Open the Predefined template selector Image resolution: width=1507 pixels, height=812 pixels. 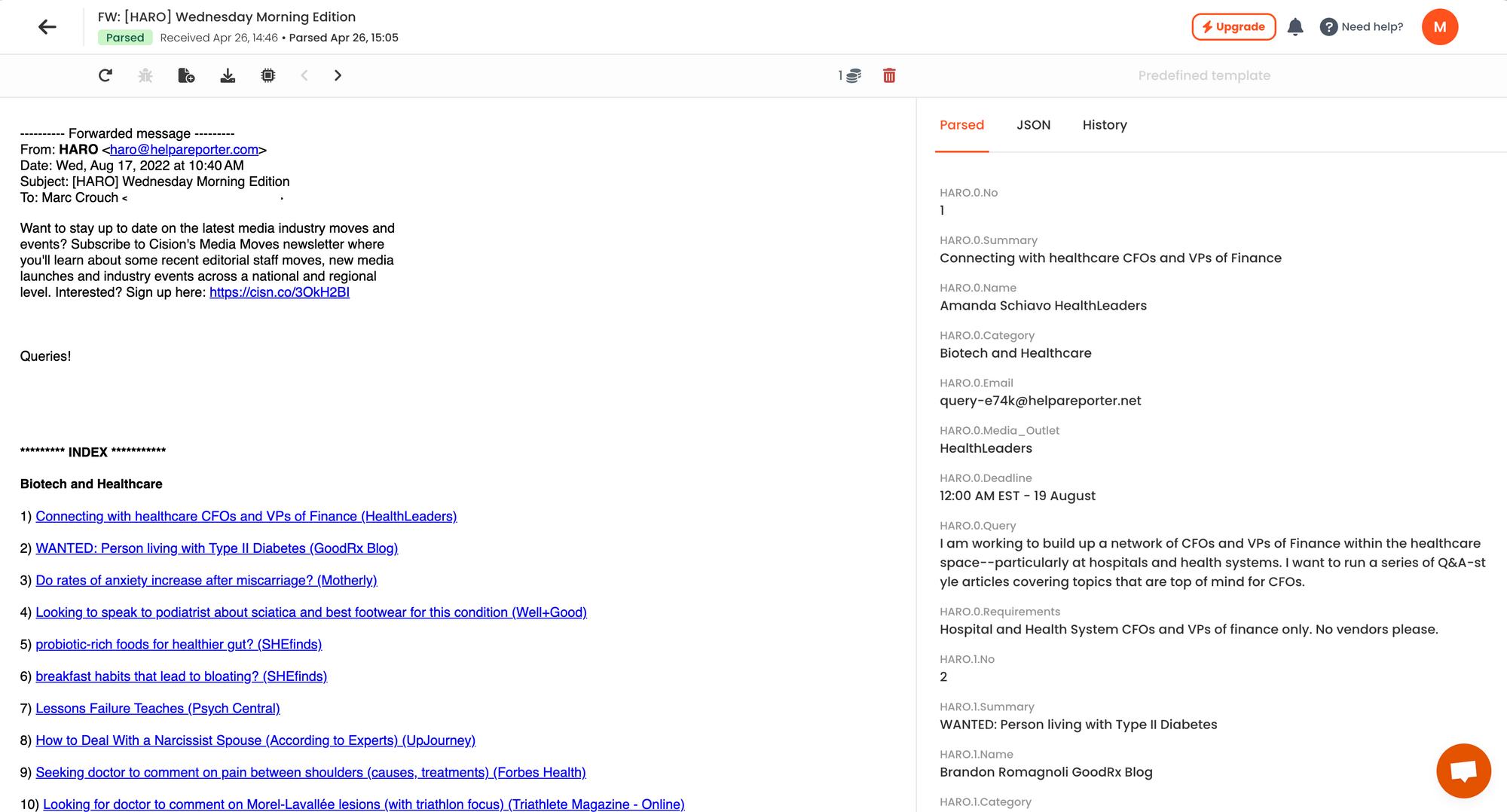coord(1203,75)
